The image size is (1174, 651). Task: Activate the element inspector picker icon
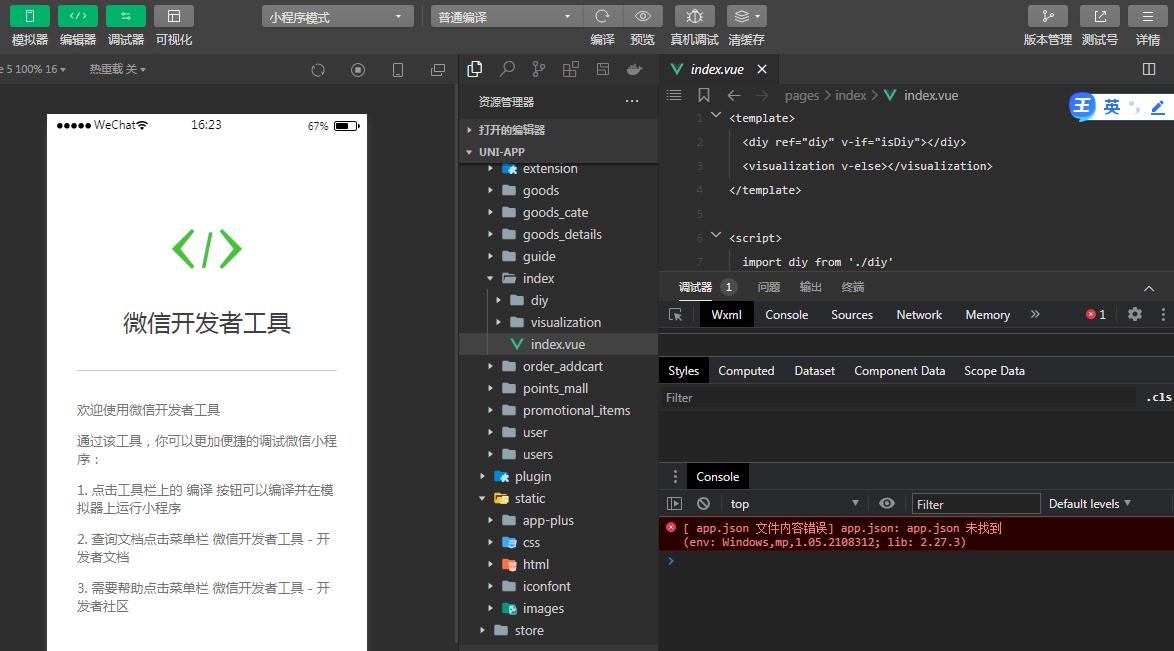coord(675,315)
